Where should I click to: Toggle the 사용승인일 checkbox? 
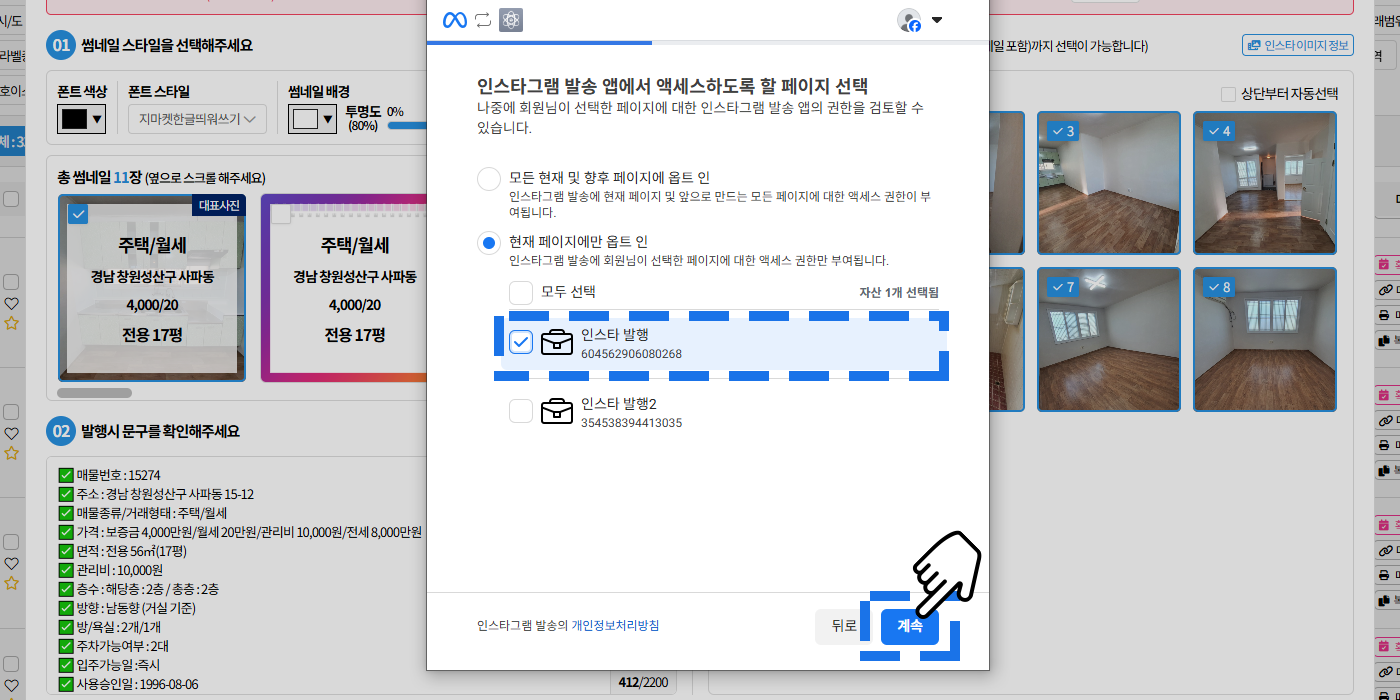[x=66, y=684]
